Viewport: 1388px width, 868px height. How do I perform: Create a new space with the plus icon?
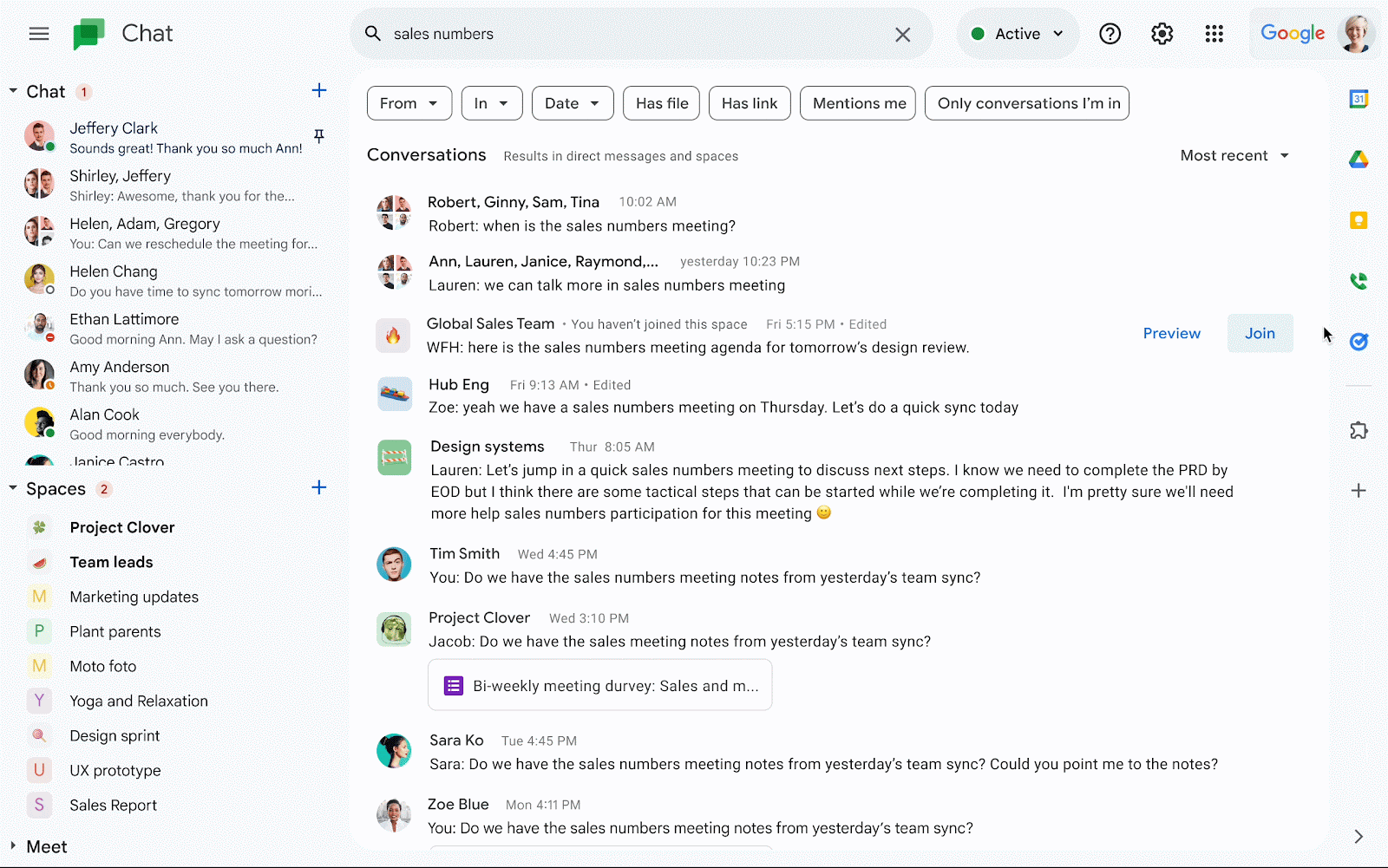[319, 487]
